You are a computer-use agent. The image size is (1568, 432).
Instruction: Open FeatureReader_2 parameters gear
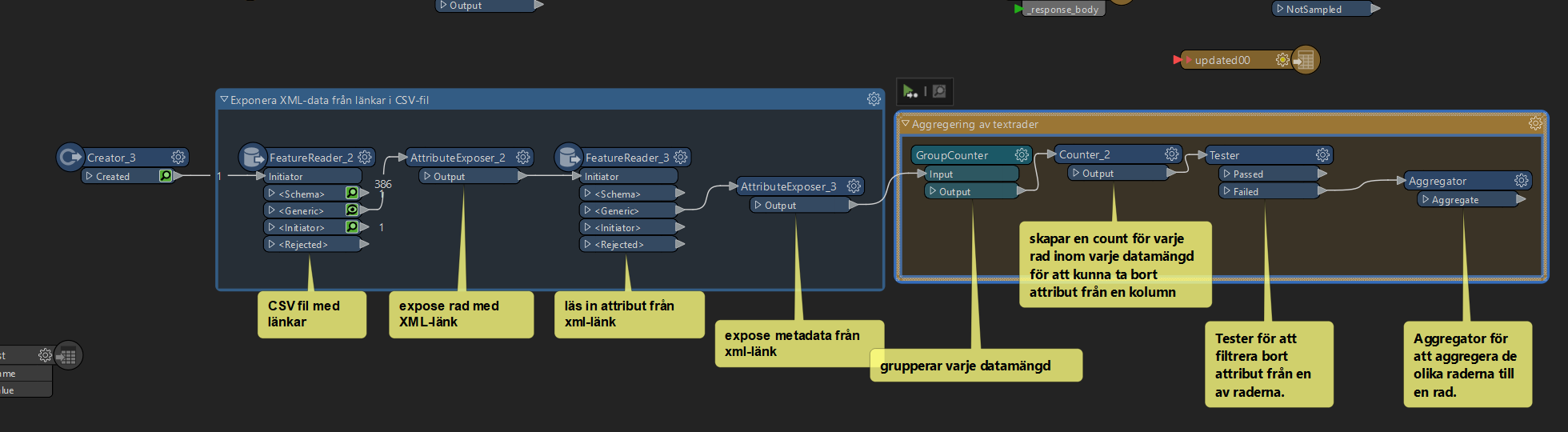tap(365, 158)
